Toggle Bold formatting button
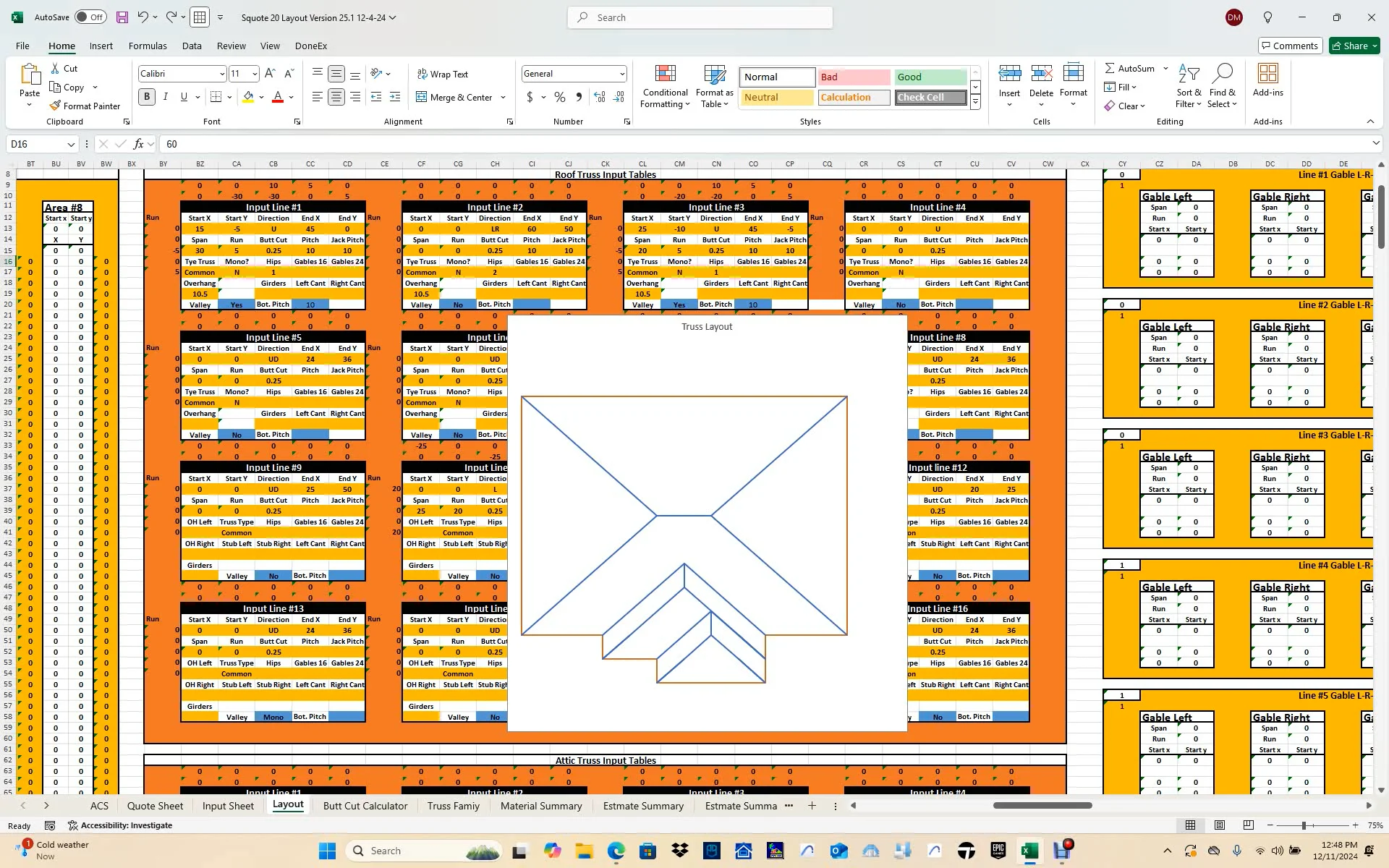This screenshot has width=1389, height=868. [x=147, y=97]
